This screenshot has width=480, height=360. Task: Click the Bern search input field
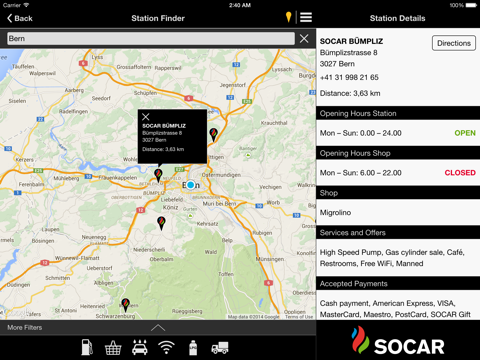[x=151, y=39]
